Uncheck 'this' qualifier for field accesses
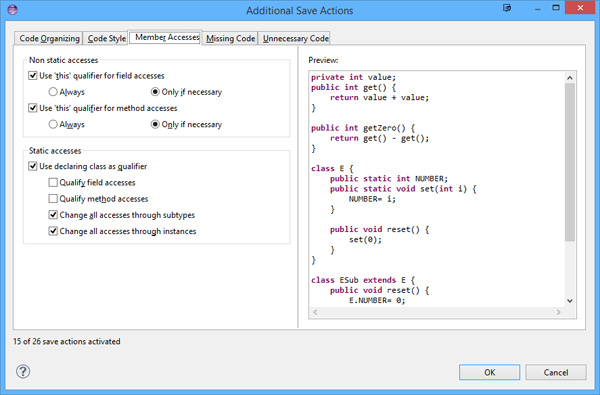The height and width of the screenshot is (395, 600). point(33,75)
